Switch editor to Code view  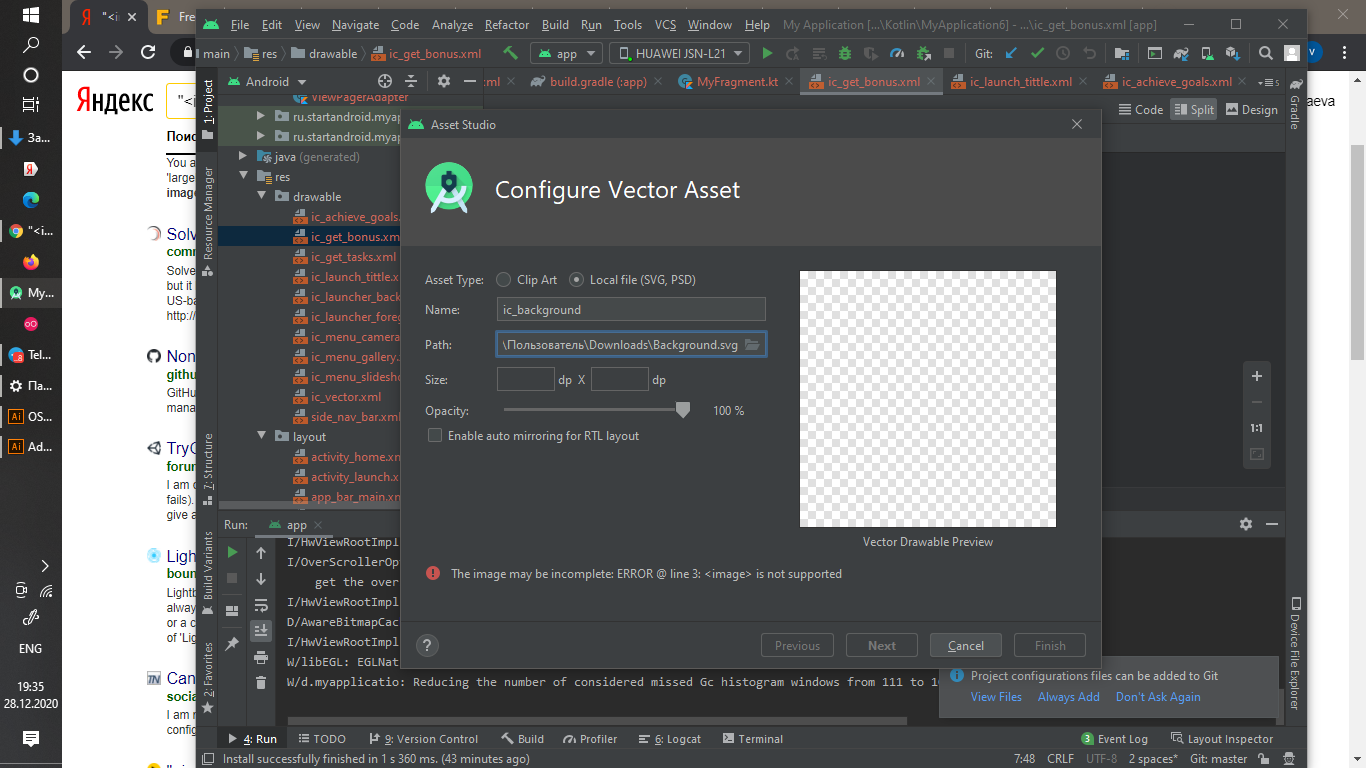pos(1141,110)
